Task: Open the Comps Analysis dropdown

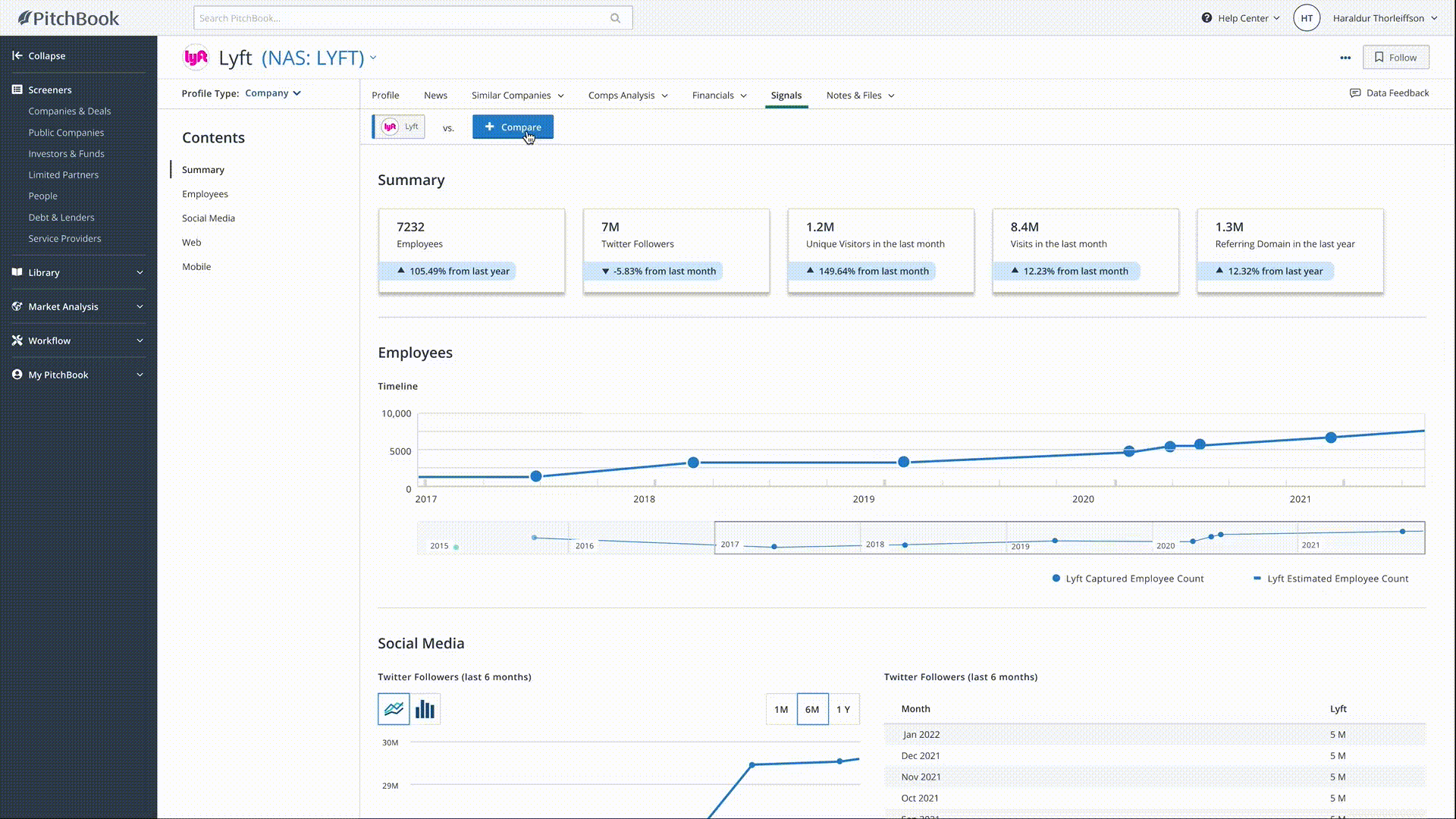Action: click(628, 96)
